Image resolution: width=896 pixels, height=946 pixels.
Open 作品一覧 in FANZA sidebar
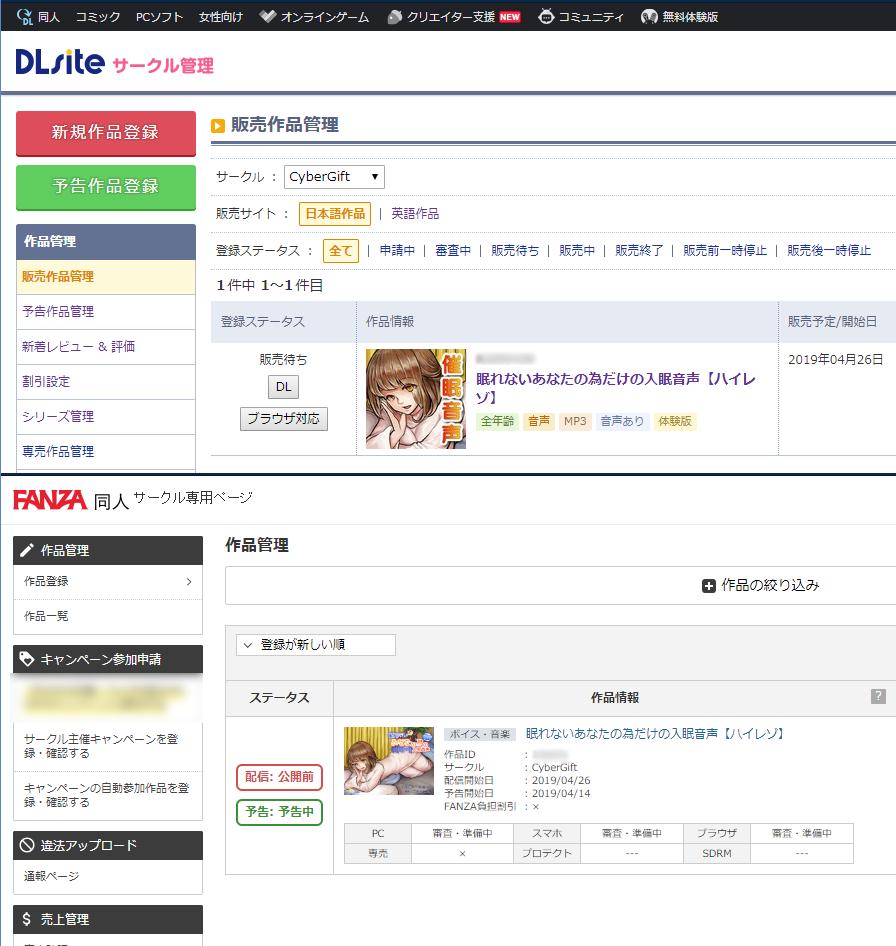(107, 616)
